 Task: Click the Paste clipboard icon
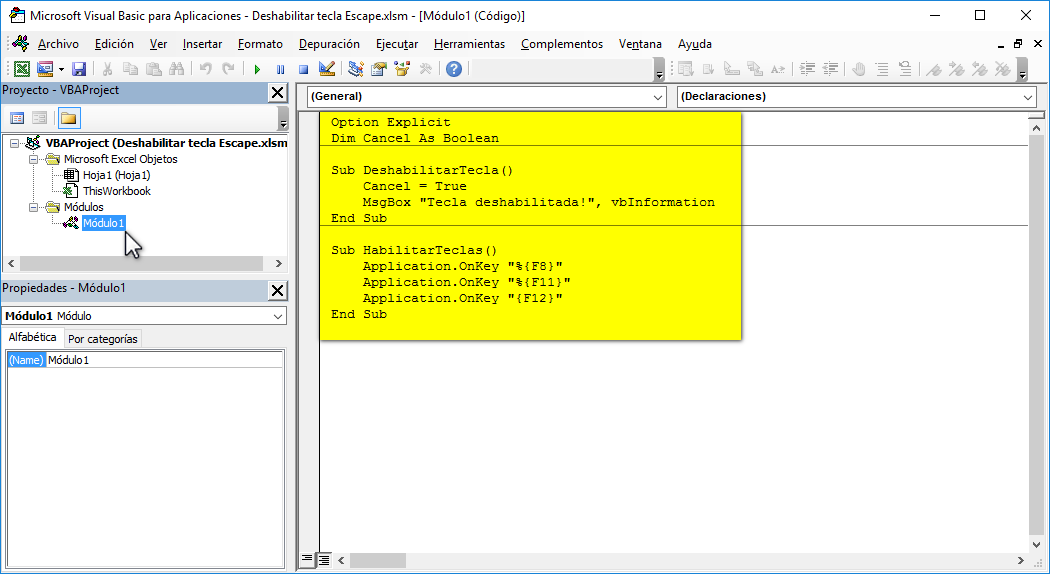click(x=154, y=69)
